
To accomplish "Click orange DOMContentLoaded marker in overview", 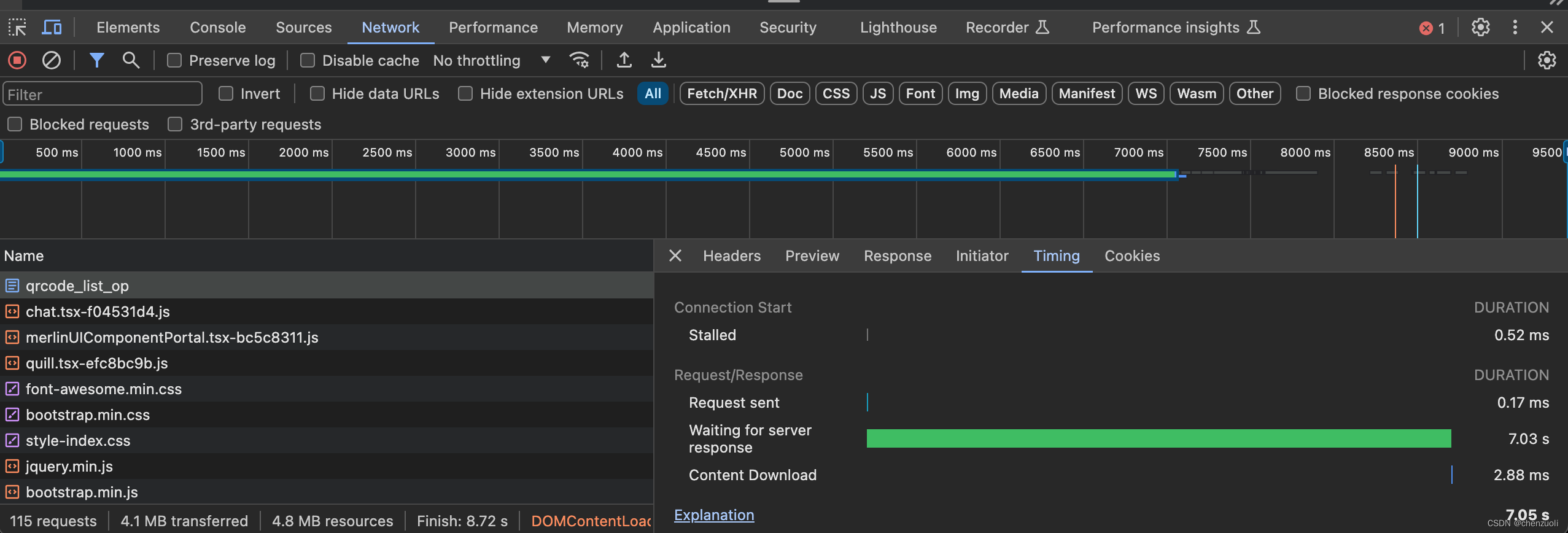I will 1395,201.
